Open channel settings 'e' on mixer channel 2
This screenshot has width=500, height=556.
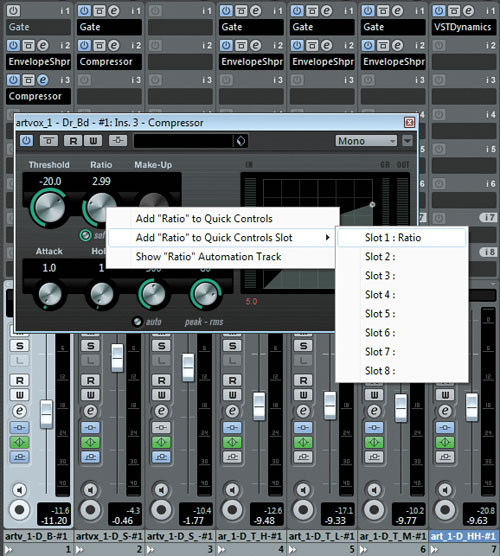[90, 411]
